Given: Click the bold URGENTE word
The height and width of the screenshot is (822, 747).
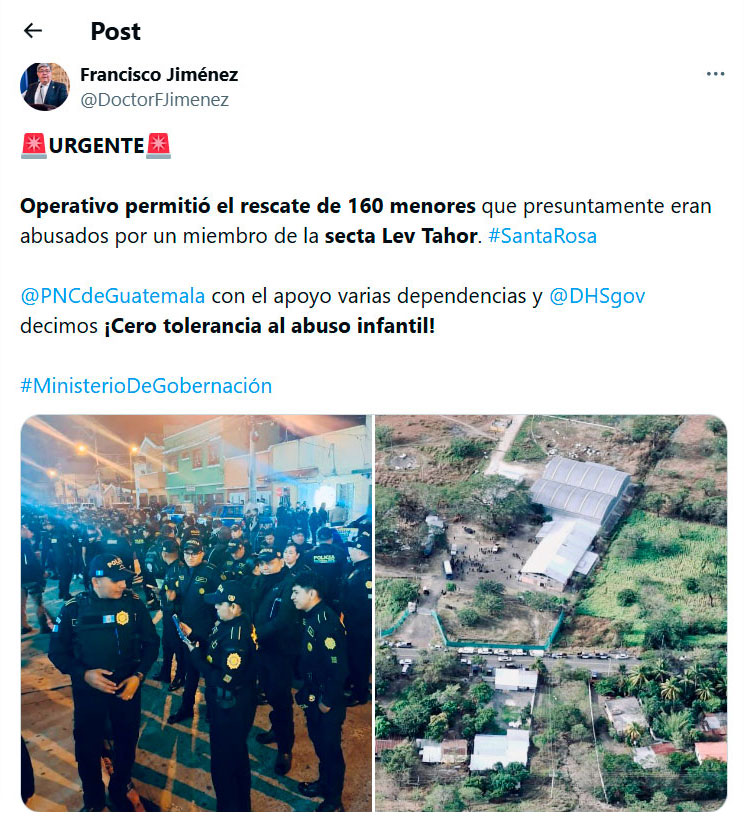Looking at the screenshot, I should pos(96,146).
